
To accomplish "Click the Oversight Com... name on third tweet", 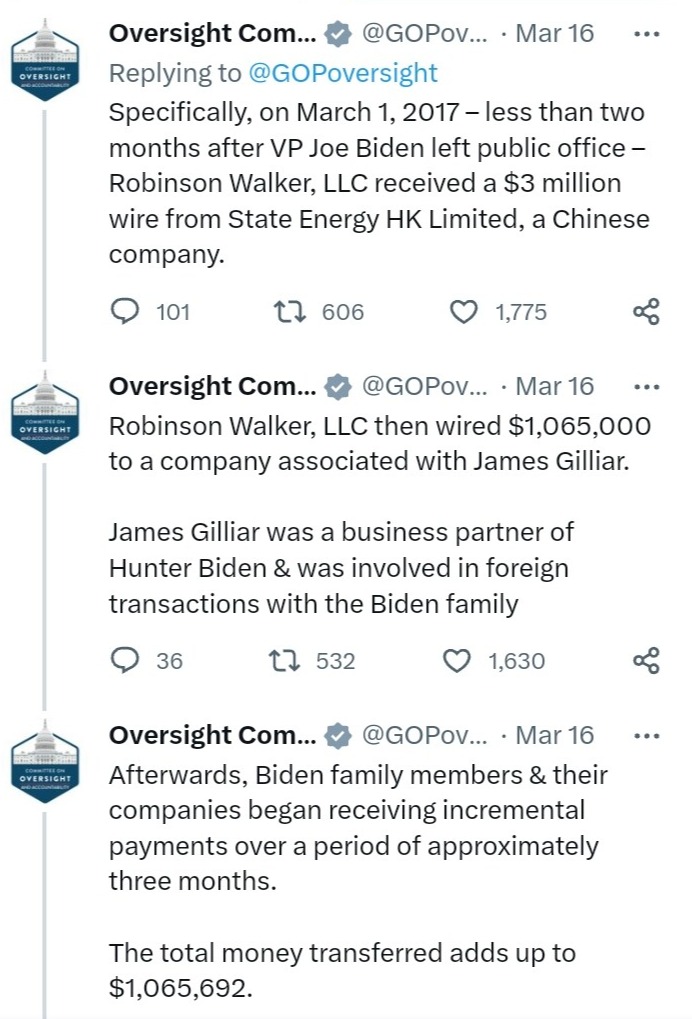I will pos(211,735).
